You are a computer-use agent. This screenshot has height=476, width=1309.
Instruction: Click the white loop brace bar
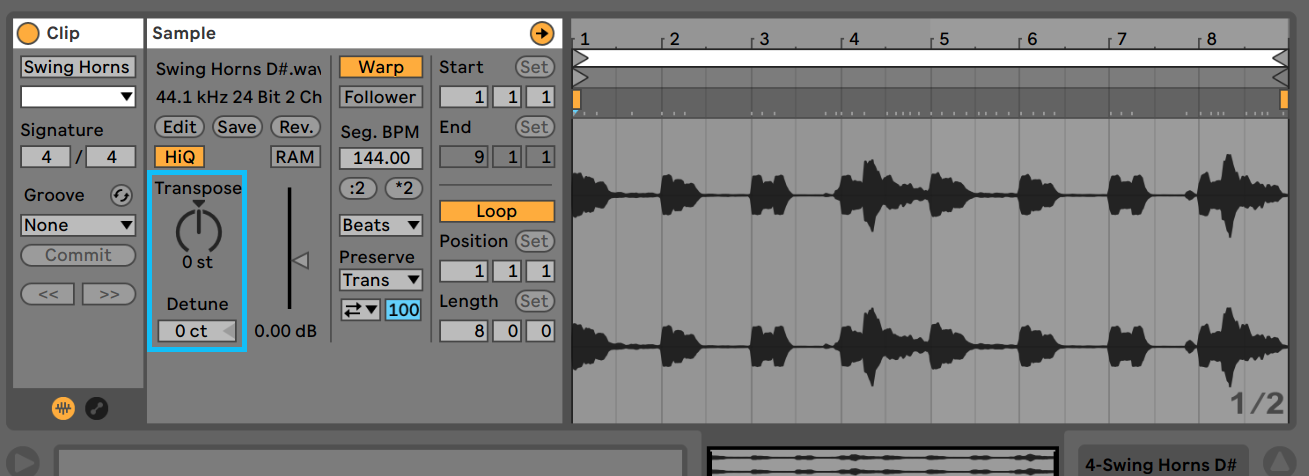930,58
